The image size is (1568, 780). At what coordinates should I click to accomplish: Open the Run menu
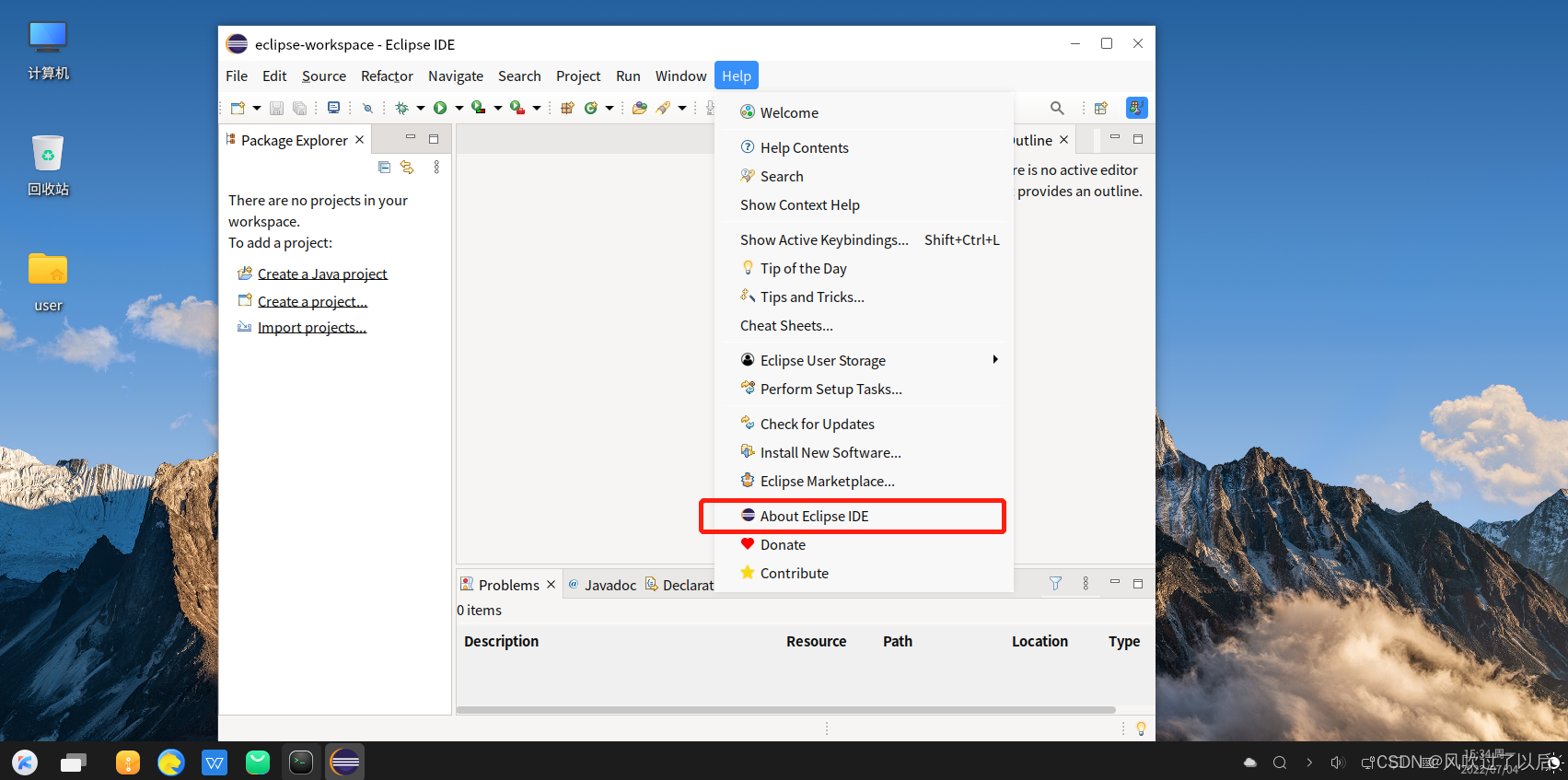[628, 76]
